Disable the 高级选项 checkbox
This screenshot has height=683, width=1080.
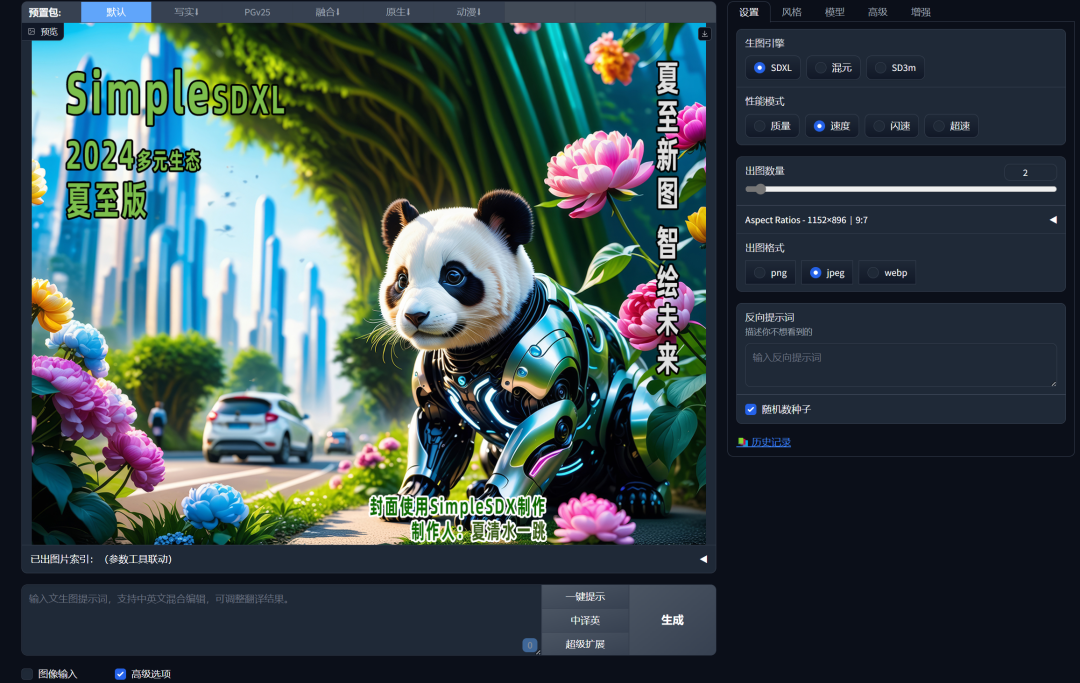coord(121,674)
